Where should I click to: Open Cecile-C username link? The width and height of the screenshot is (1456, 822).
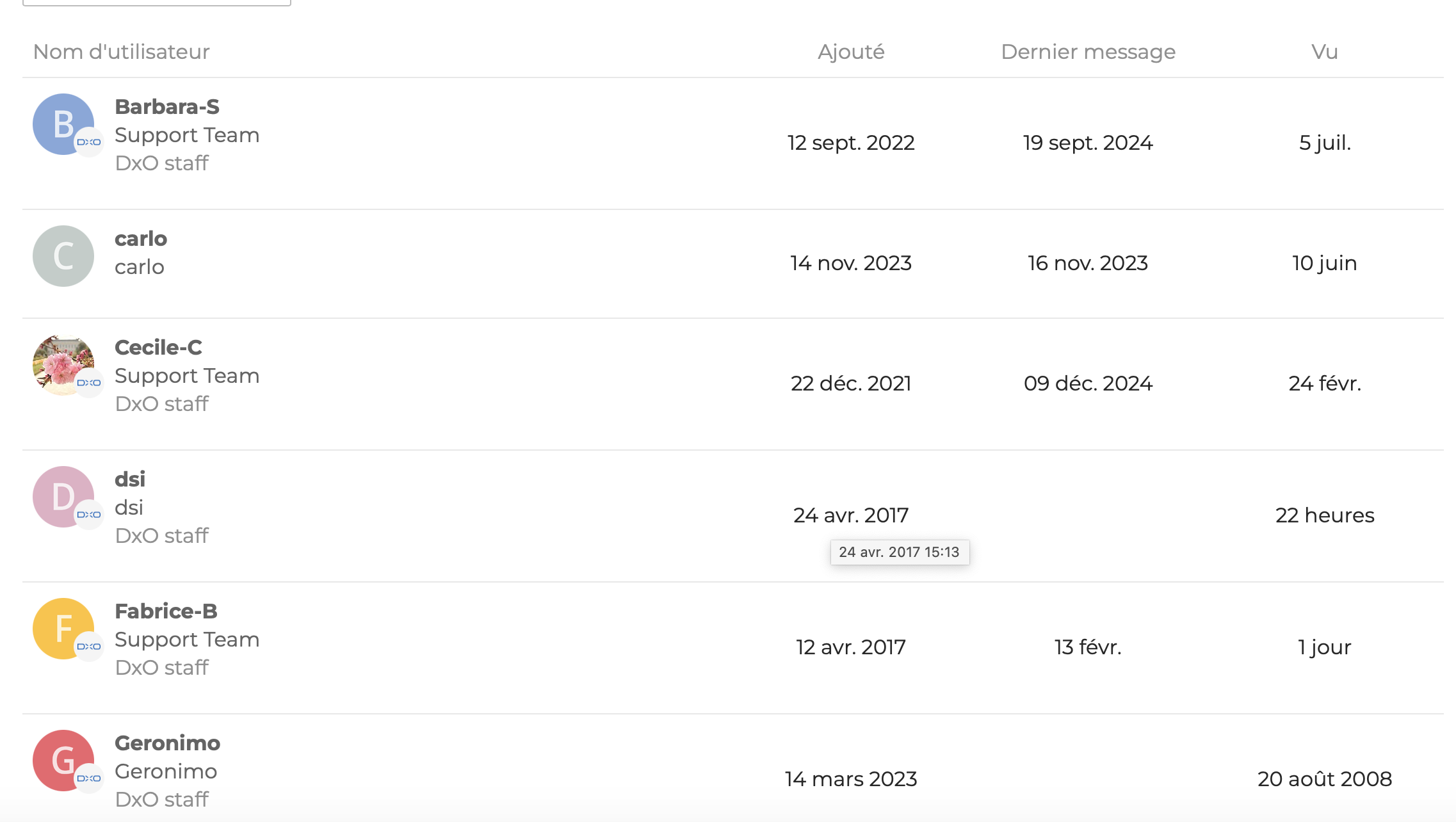click(x=158, y=348)
